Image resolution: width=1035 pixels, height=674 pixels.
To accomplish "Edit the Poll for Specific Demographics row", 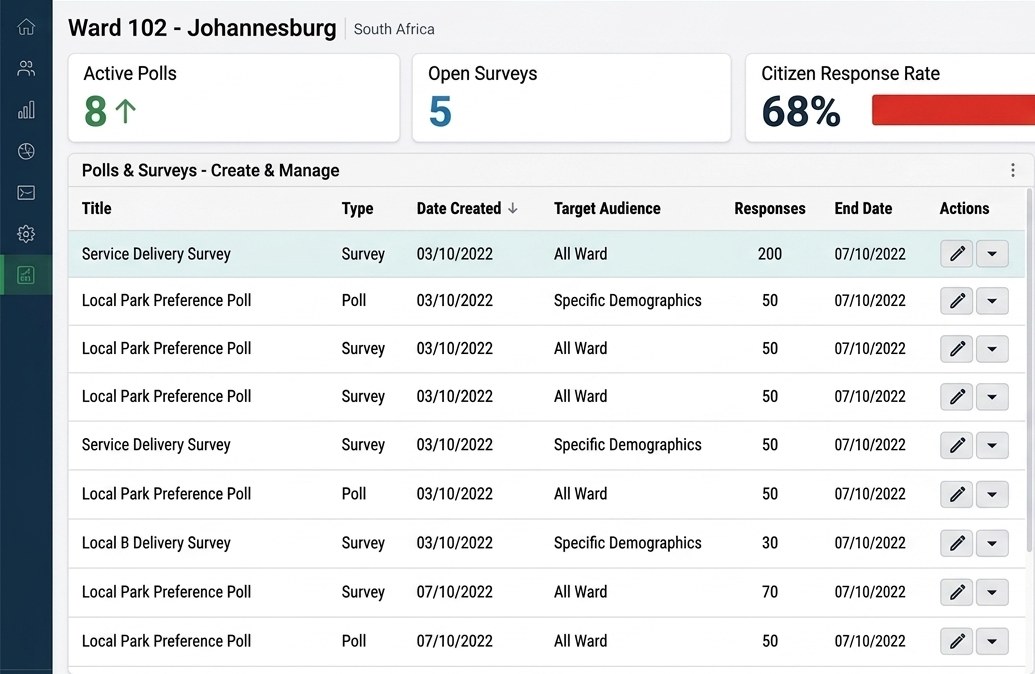I will (x=956, y=301).
